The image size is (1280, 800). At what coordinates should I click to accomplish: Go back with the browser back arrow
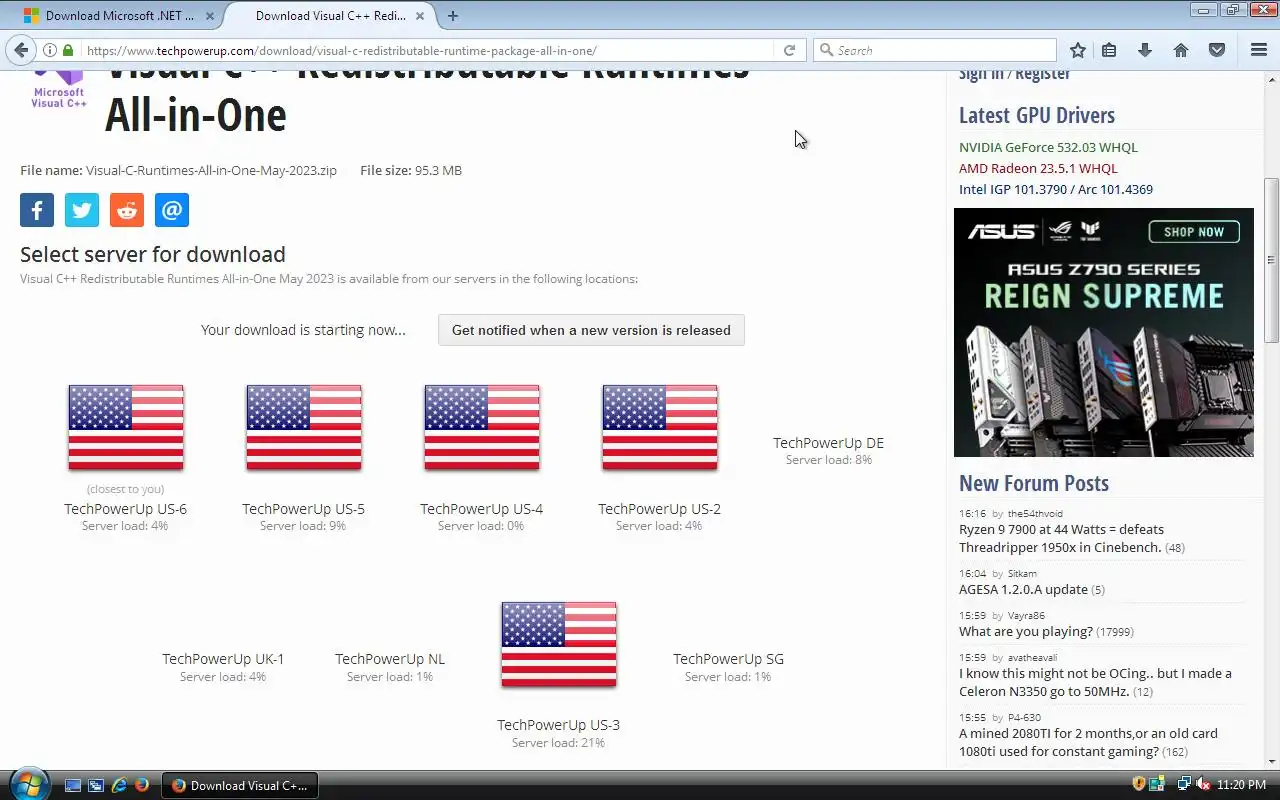(20, 50)
